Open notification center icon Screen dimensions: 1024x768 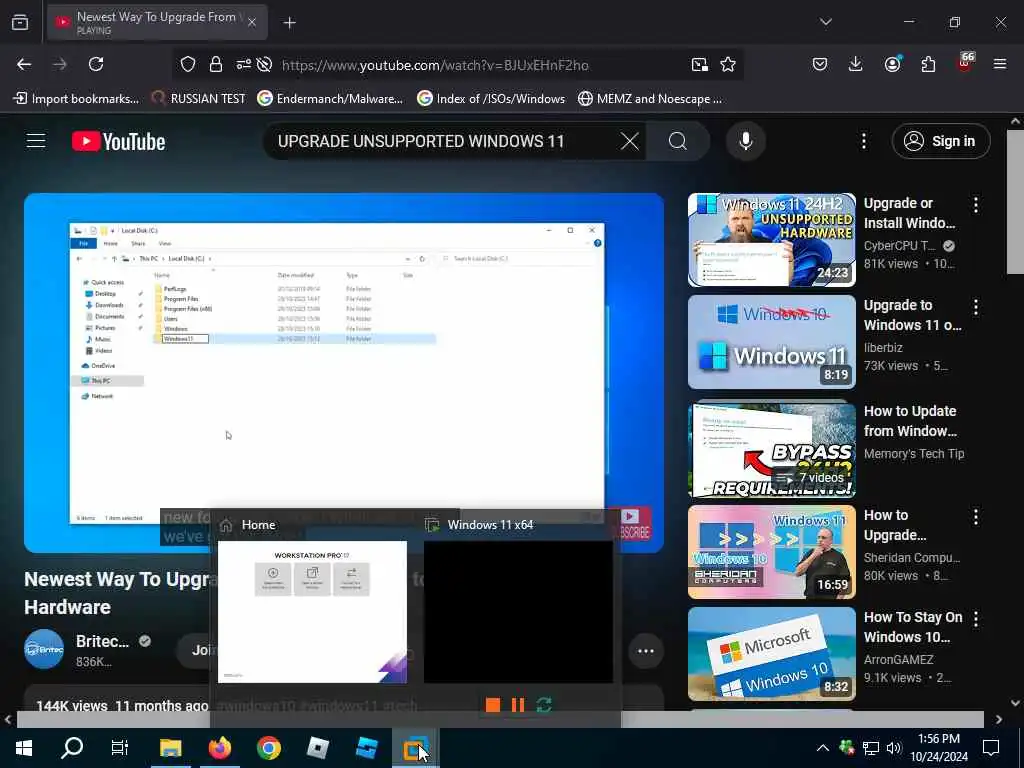991,748
